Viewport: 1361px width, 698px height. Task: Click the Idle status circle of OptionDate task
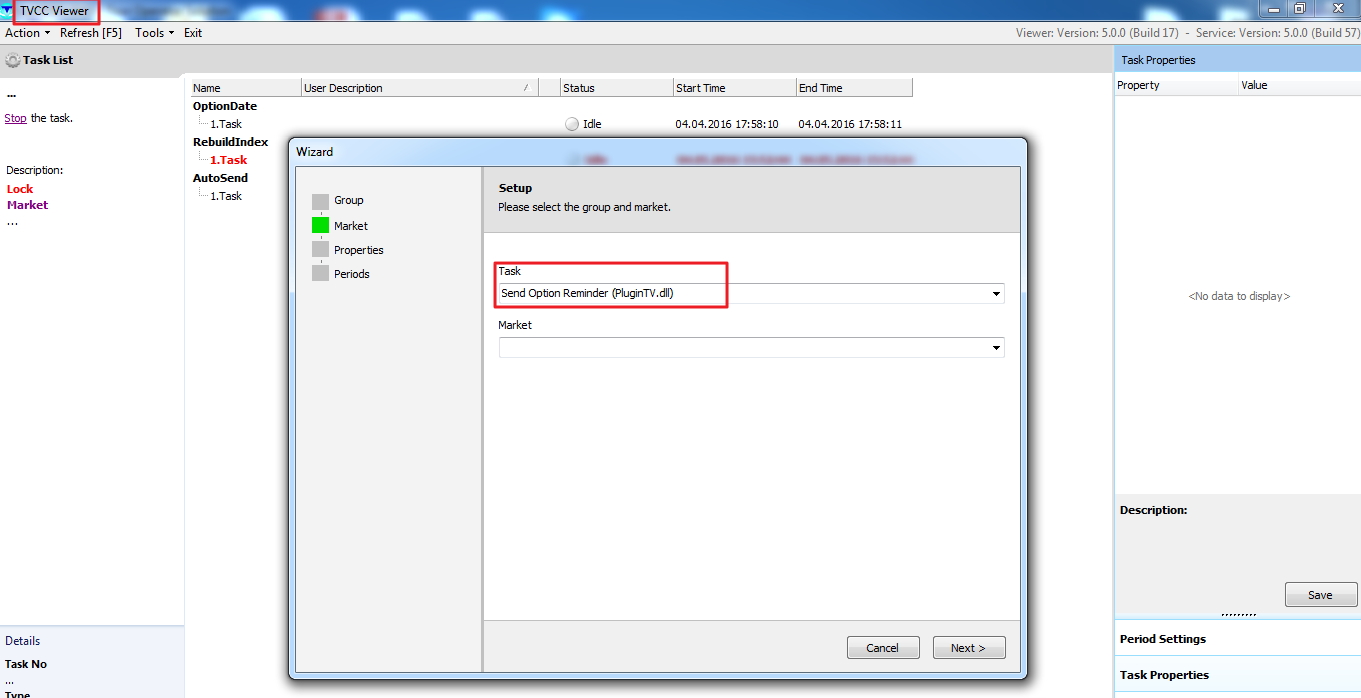pos(572,125)
